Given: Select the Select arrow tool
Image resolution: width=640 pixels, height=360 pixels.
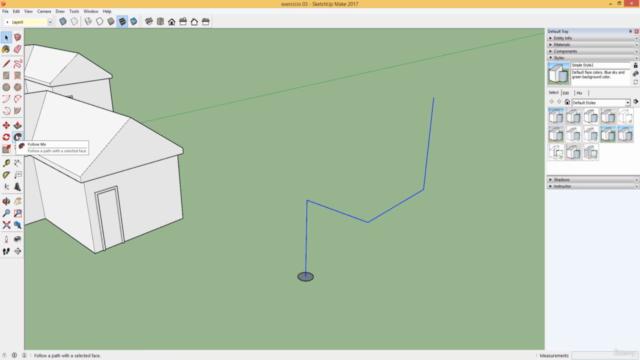Looking at the screenshot, I should tap(6, 38).
